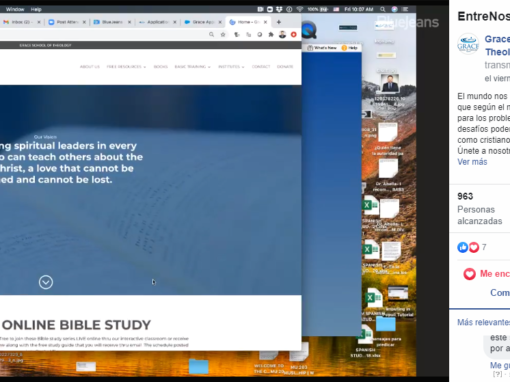Click the red extension icon in toolbar
Screen dimensions: 510x382
pyautogui.click(x=294, y=34)
